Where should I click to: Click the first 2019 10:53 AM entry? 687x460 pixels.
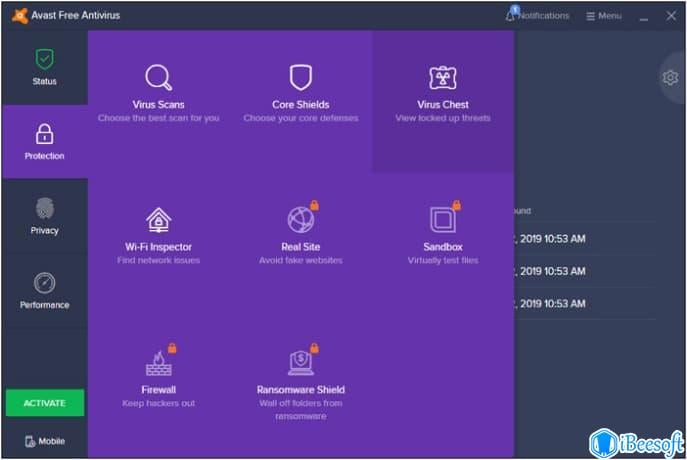pyautogui.click(x=550, y=239)
